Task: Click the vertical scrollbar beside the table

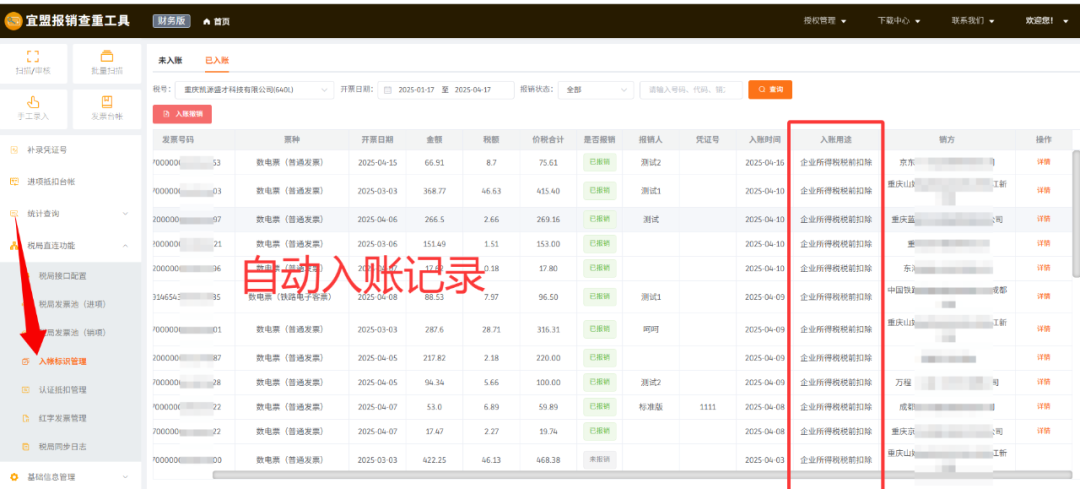Action: 1076,214
